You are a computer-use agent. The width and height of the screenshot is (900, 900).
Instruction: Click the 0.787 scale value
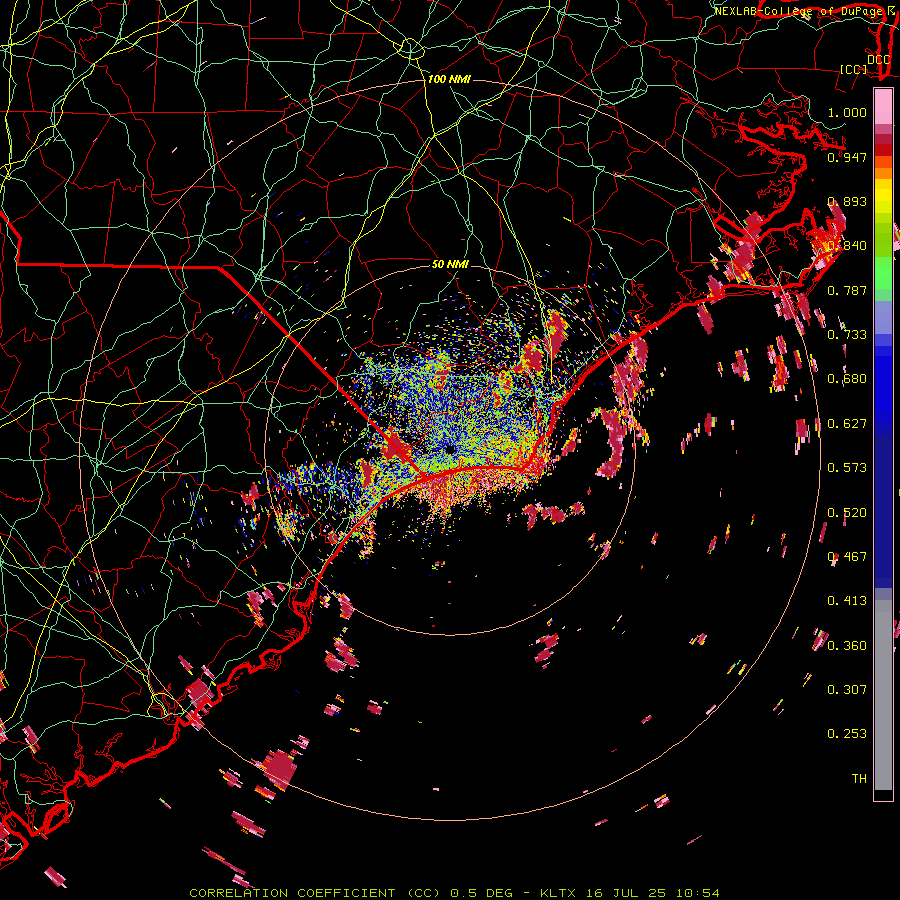(847, 290)
